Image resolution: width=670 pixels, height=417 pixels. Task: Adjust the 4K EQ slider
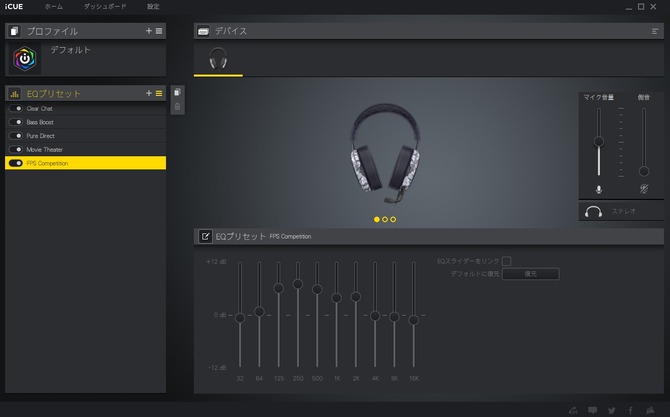[x=375, y=316]
